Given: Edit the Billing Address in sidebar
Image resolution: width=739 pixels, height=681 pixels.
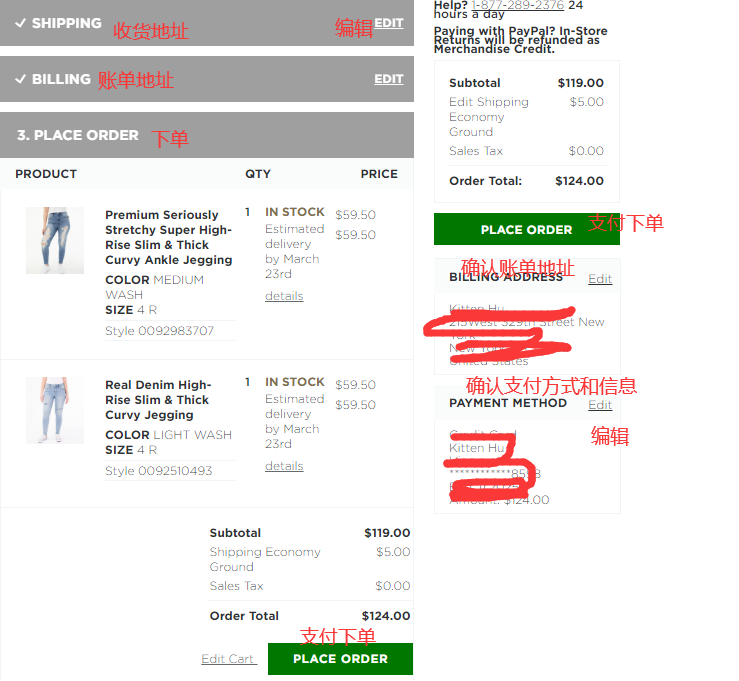Looking at the screenshot, I should (x=600, y=279).
